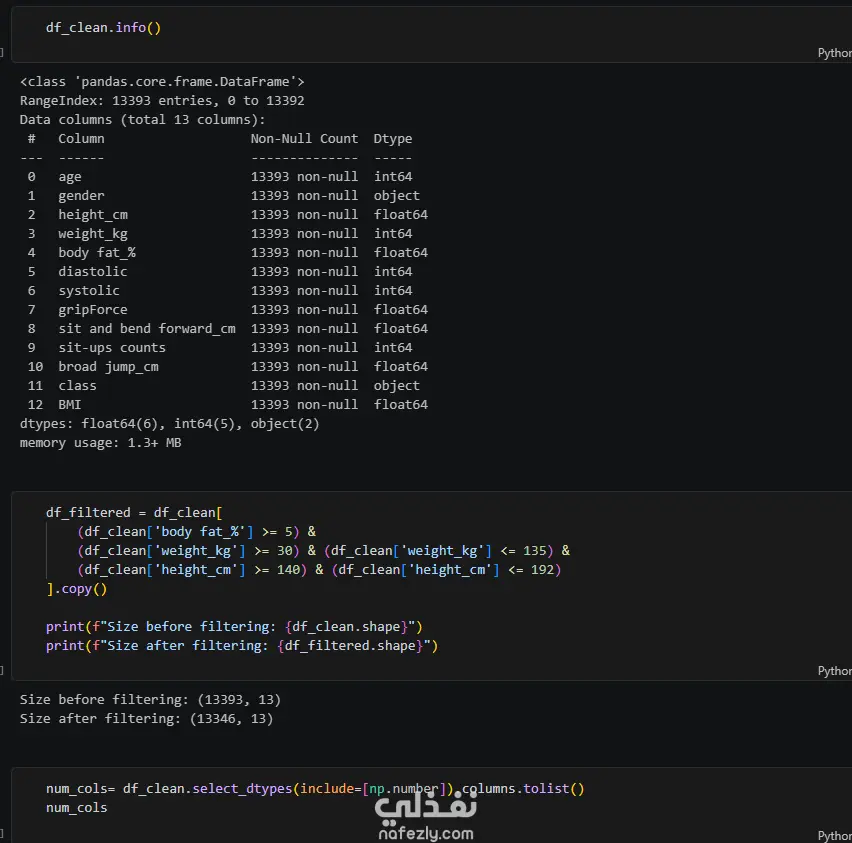The image size is (852, 843).
Task: Click the print 'Size after filtering' code line
Action: click(x=242, y=646)
